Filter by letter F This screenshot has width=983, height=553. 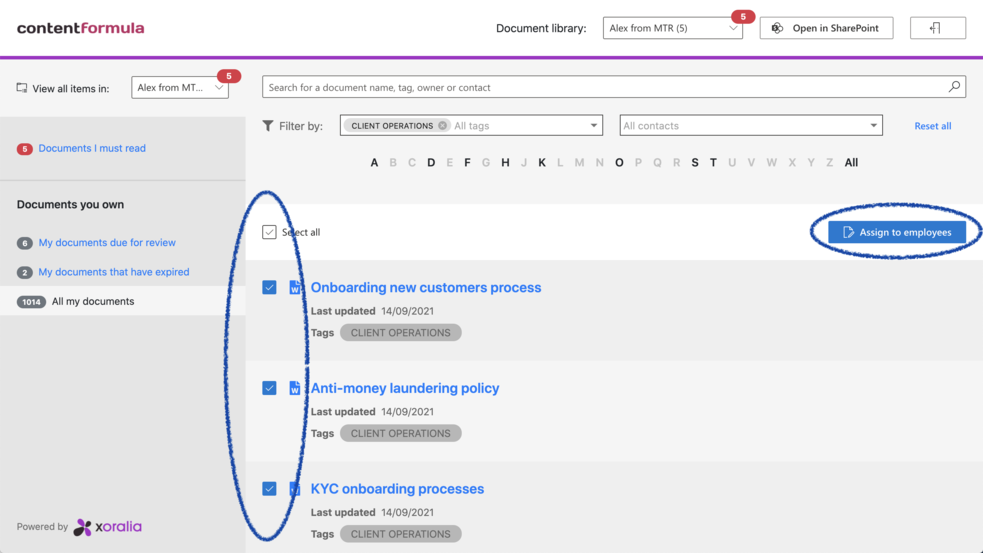tap(467, 163)
